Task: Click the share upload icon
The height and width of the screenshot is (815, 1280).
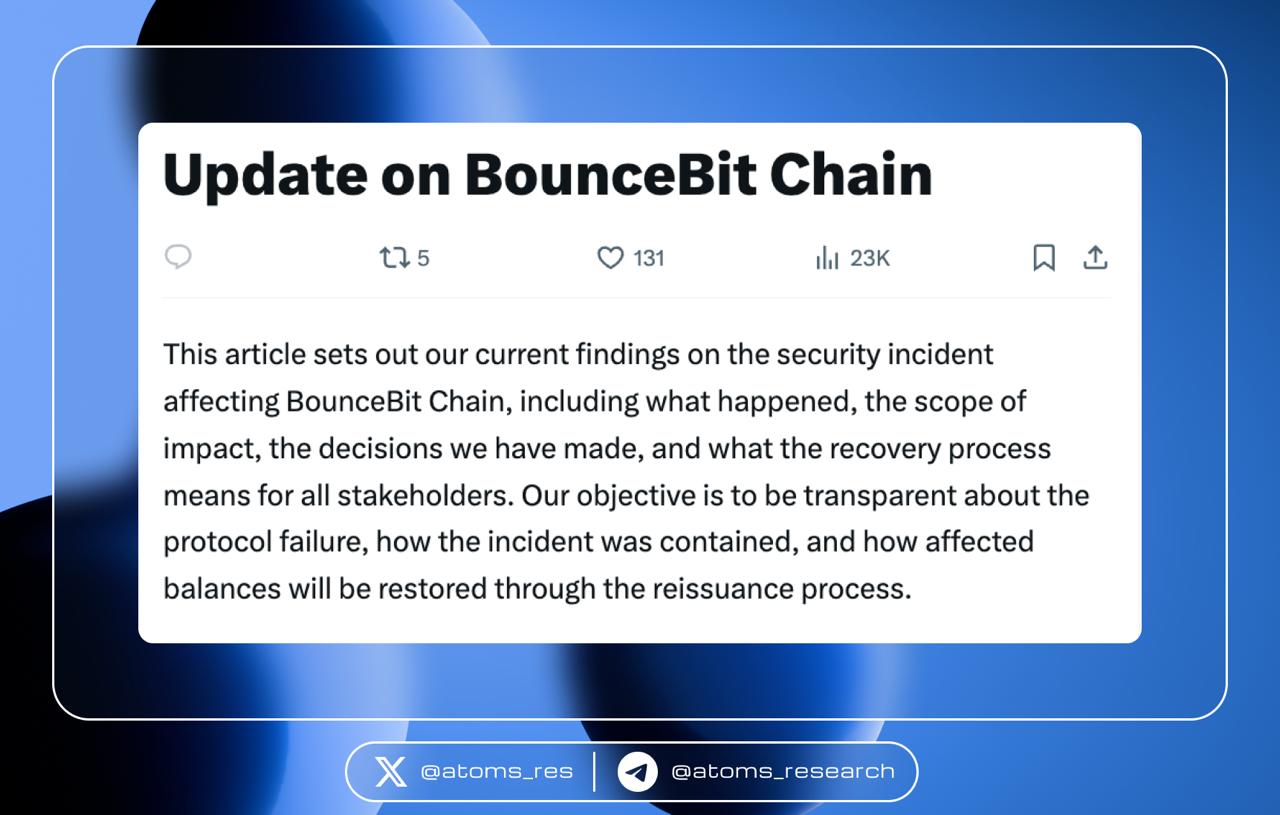Action: (1096, 258)
